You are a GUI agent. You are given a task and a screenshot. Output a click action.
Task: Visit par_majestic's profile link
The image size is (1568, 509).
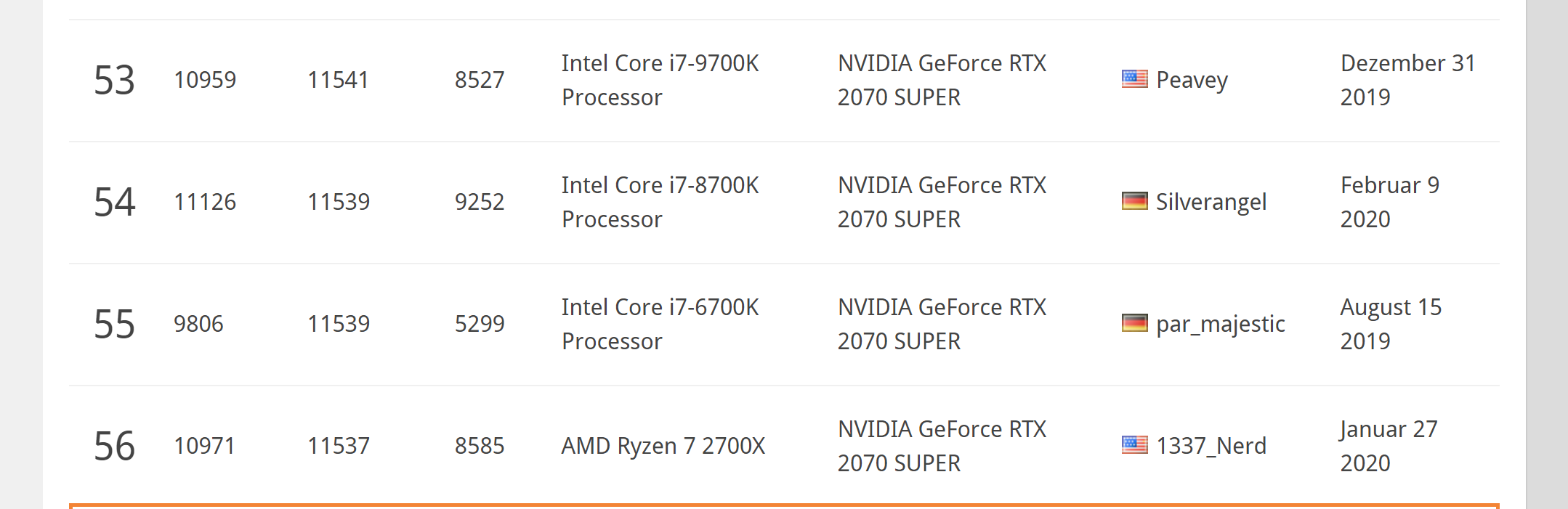pyautogui.click(x=1220, y=324)
